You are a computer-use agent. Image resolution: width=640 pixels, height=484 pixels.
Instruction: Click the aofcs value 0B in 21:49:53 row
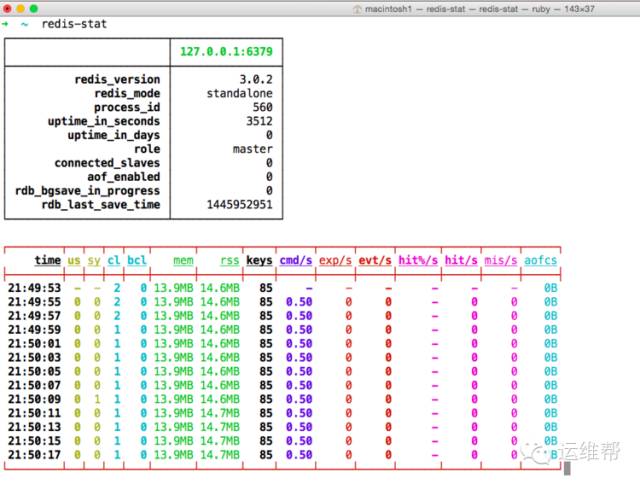coord(550,288)
